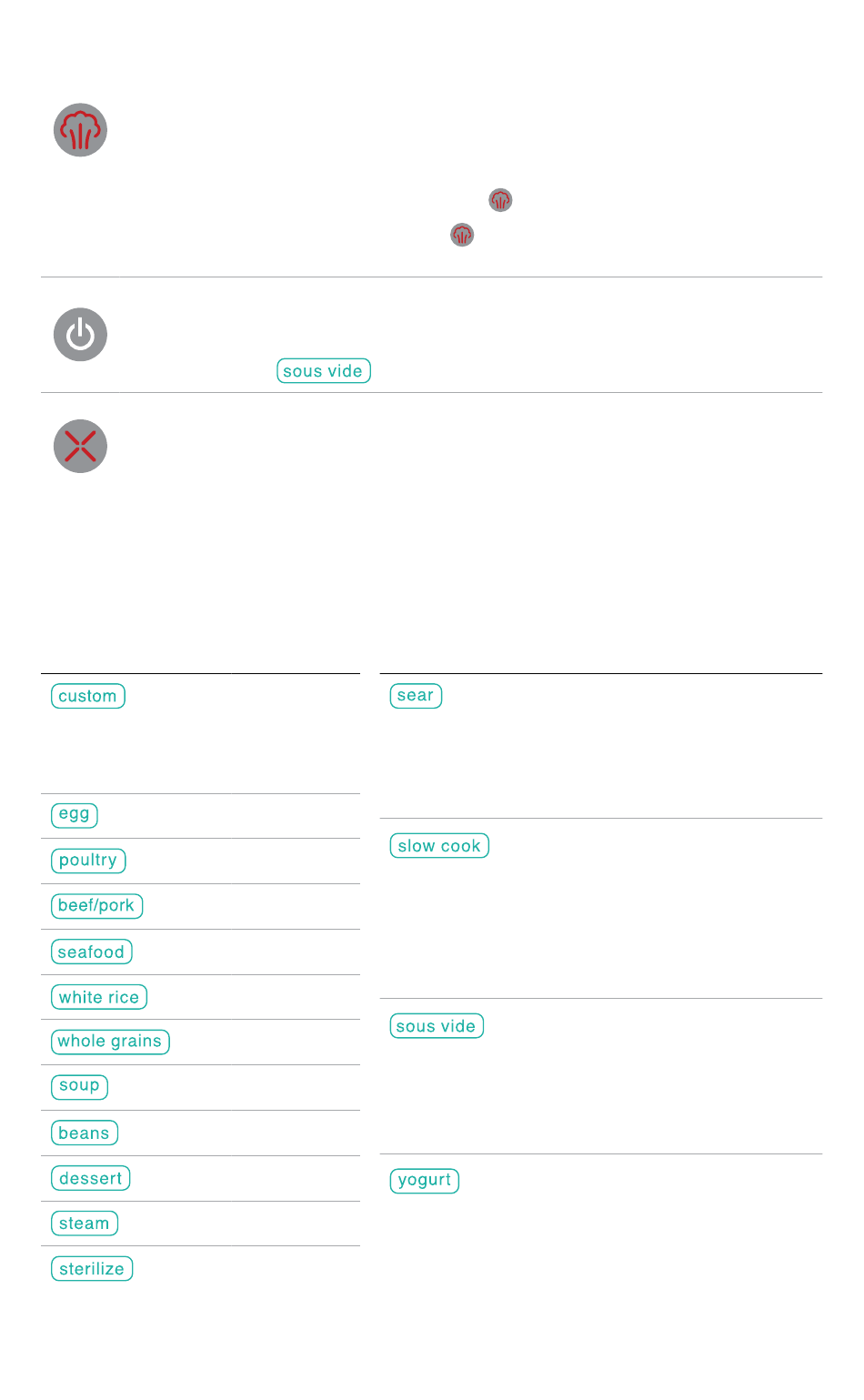
Task: Choose the slow cook function
Action: tap(439, 846)
